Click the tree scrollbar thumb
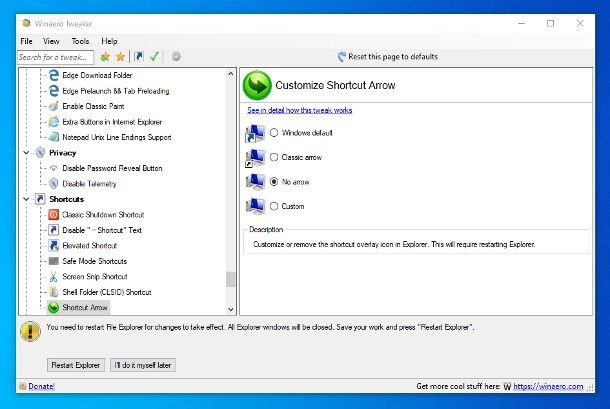This screenshot has width=610, height=409. click(x=231, y=279)
